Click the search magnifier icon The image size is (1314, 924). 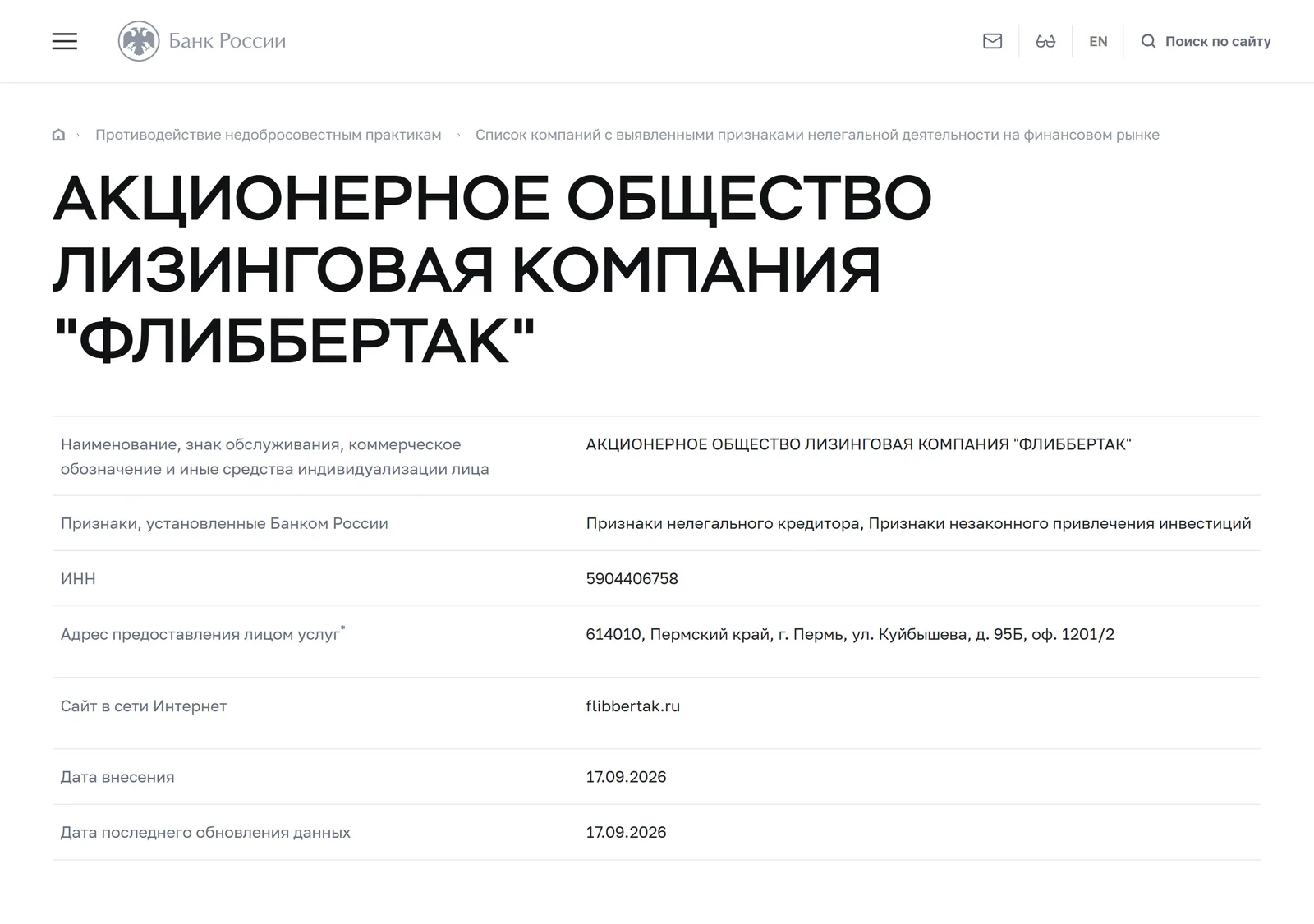pyautogui.click(x=1148, y=41)
